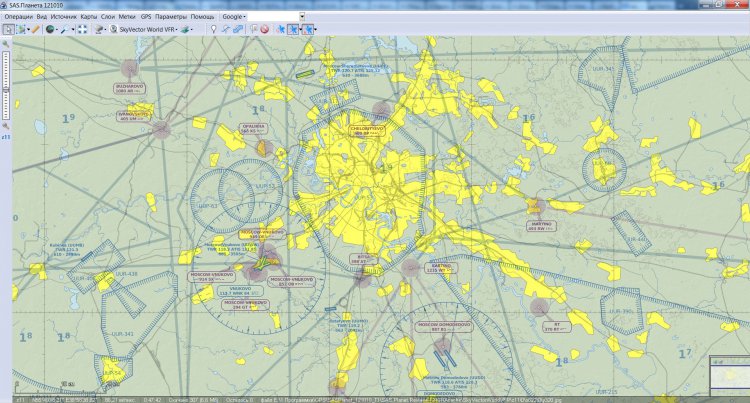Click the z11 zoom level indicator
This screenshot has height=403, width=750.
click(6, 137)
